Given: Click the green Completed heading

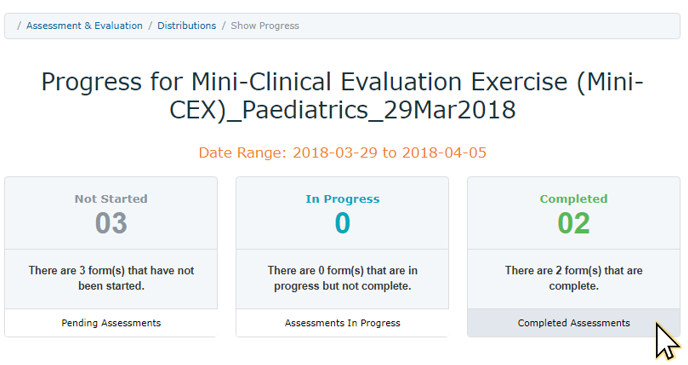Looking at the screenshot, I should click(573, 199).
